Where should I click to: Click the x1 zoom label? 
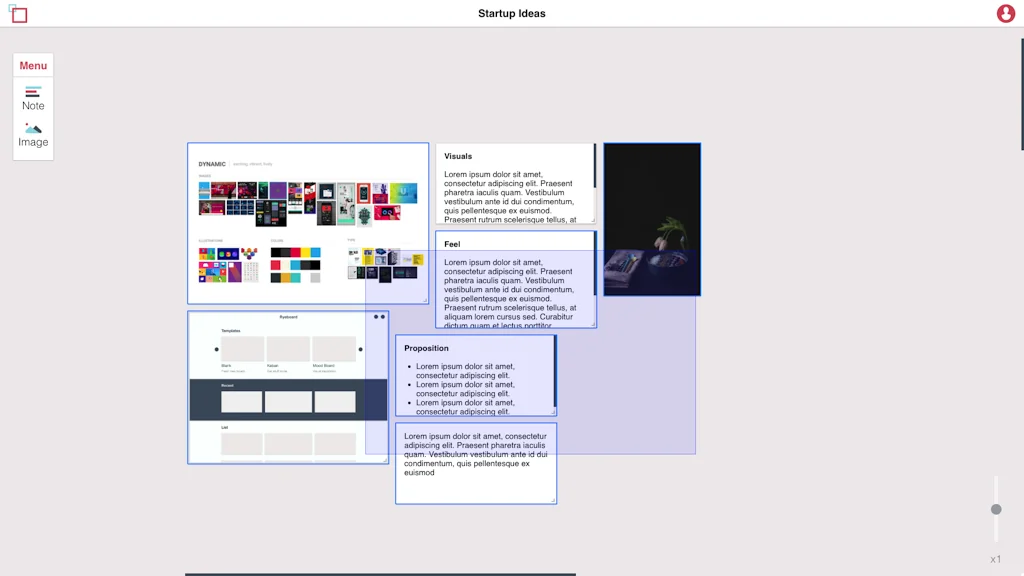[995, 559]
